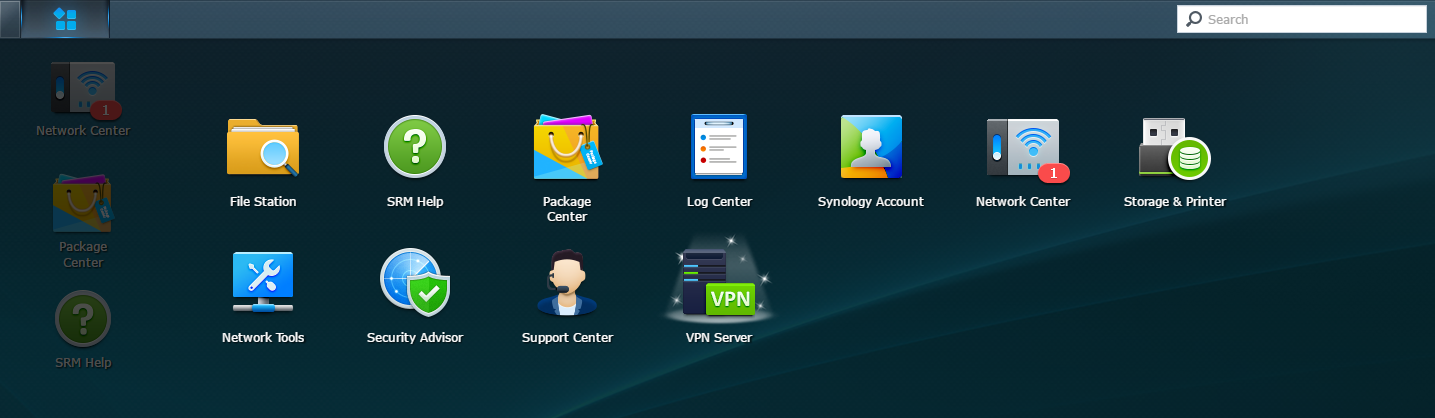Click the notification badge on main menu Network Center
The image size is (1435, 418).
click(1054, 174)
